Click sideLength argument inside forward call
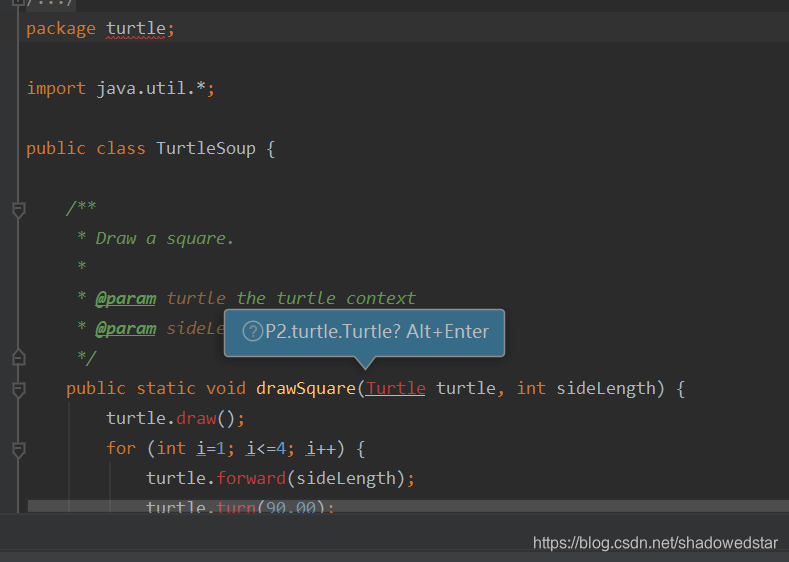Screen dimensions: 789x562 click(x=346, y=478)
